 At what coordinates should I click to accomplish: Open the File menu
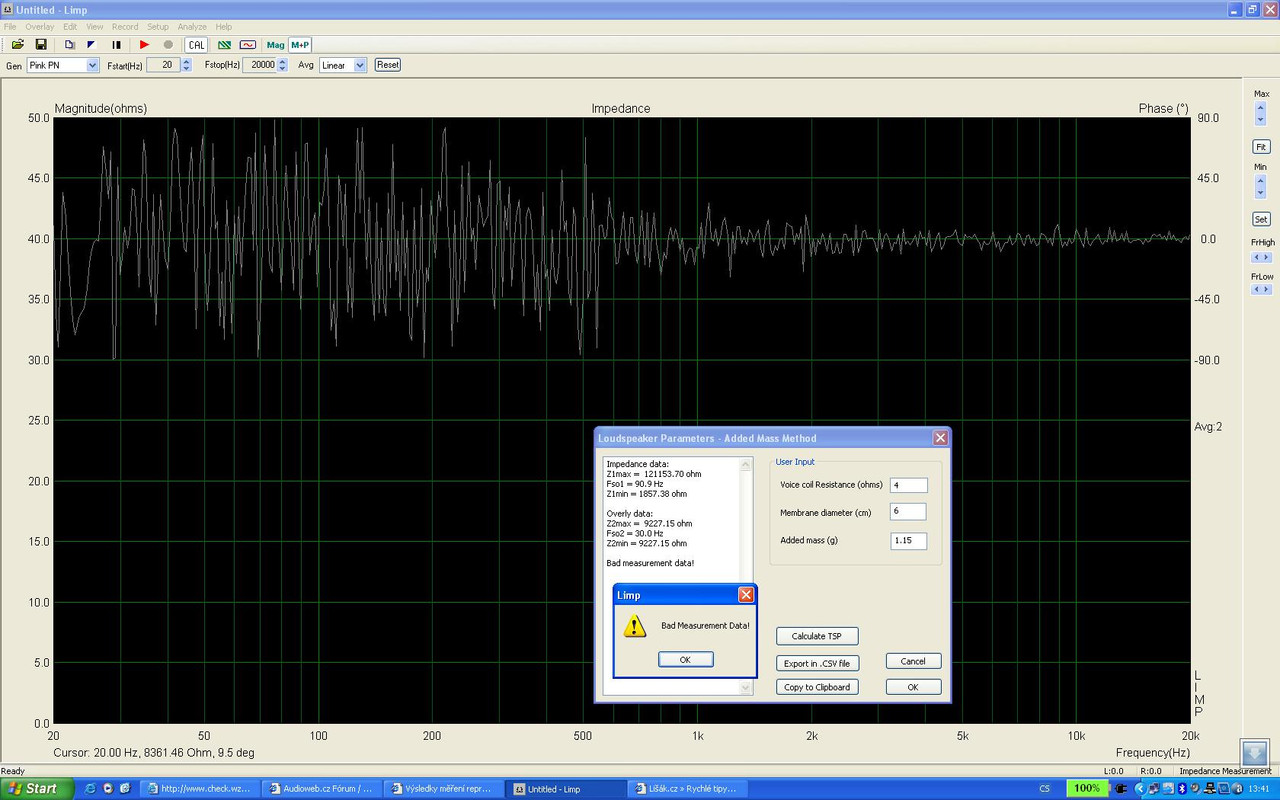point(10,27)
